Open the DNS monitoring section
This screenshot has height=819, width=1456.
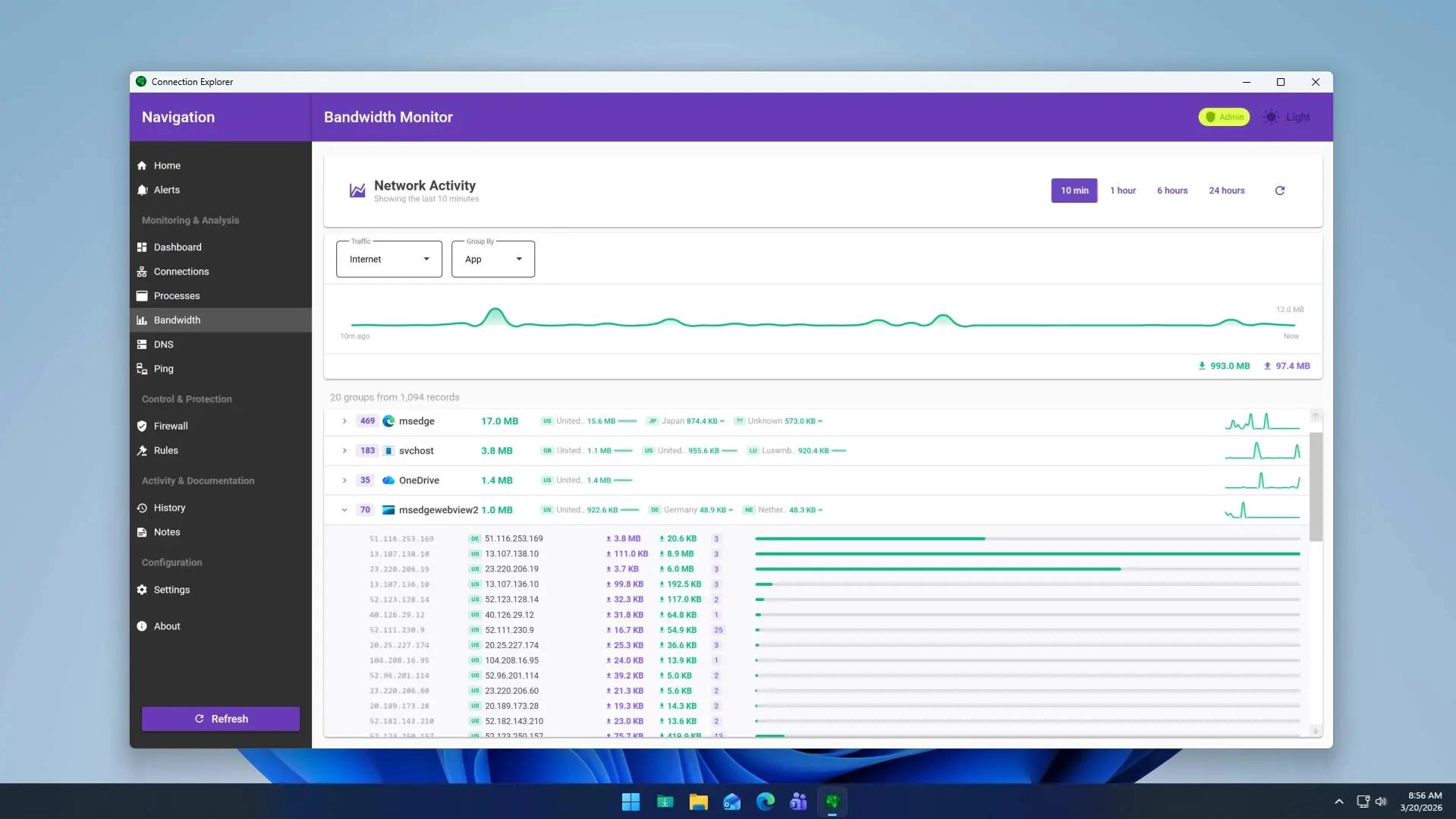point(163,344)
